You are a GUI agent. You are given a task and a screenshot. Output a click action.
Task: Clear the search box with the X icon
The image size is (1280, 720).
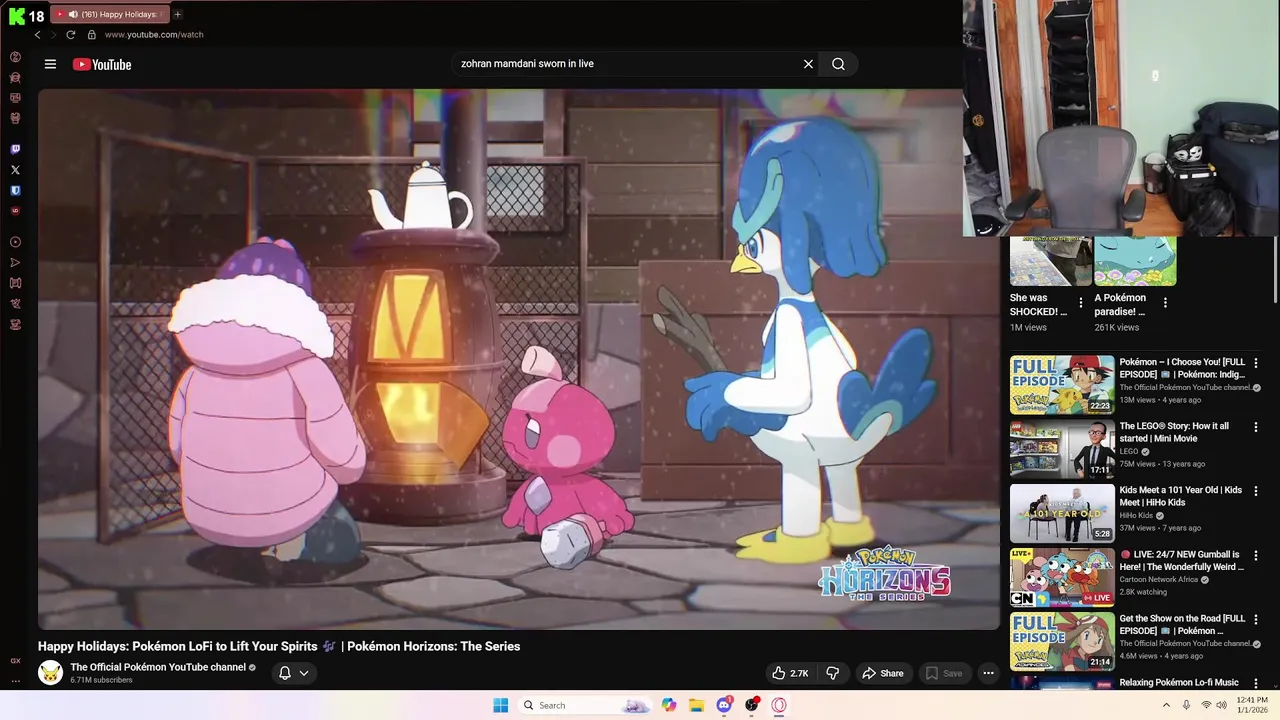pos(808,64)
